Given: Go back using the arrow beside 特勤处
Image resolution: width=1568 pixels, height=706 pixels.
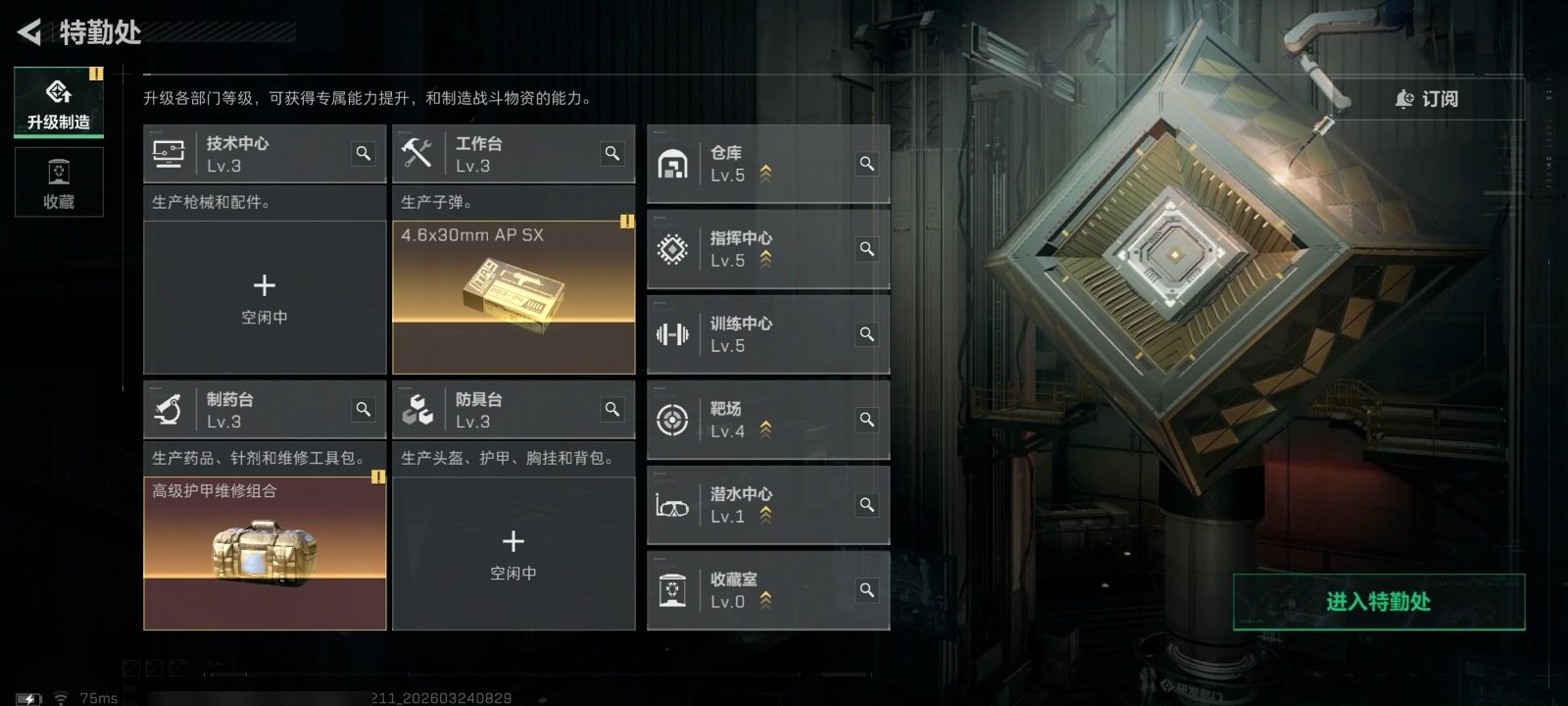Looking at the screenshot, I should pos(29,32).
